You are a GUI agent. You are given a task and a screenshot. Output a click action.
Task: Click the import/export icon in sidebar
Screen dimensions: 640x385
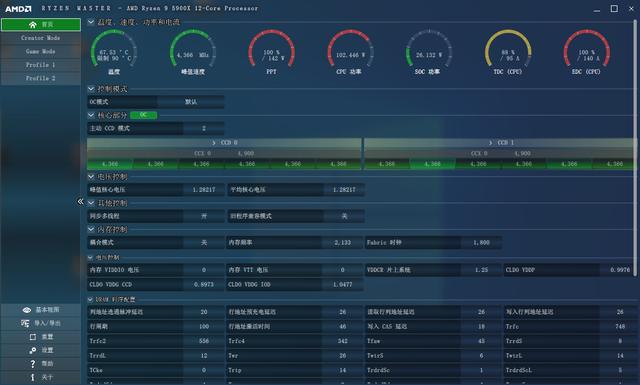[25, 323]
